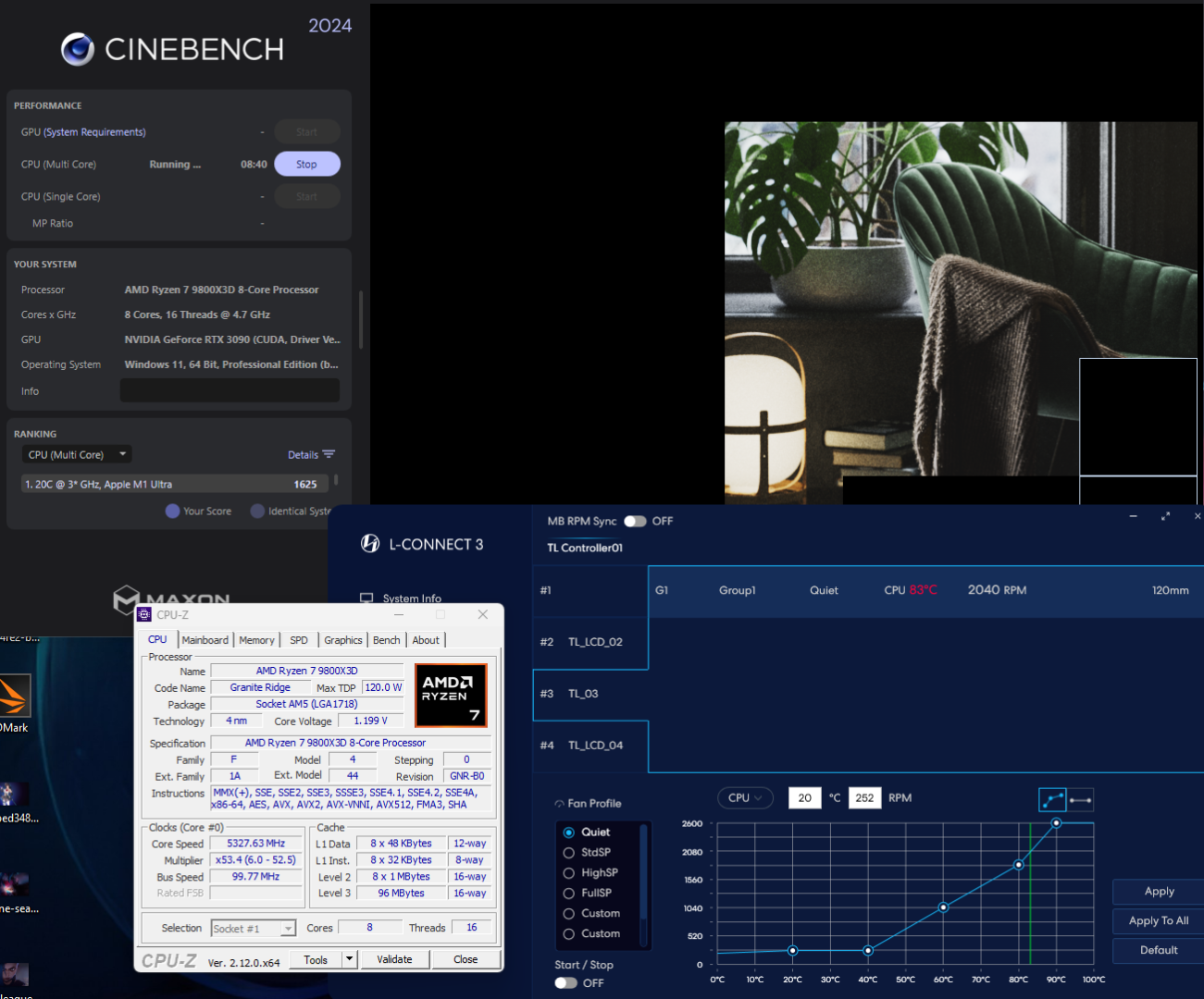The image size is (1204, 999).
Task: Click the CPU-Z title bar app icon
Action: (144, 614)
